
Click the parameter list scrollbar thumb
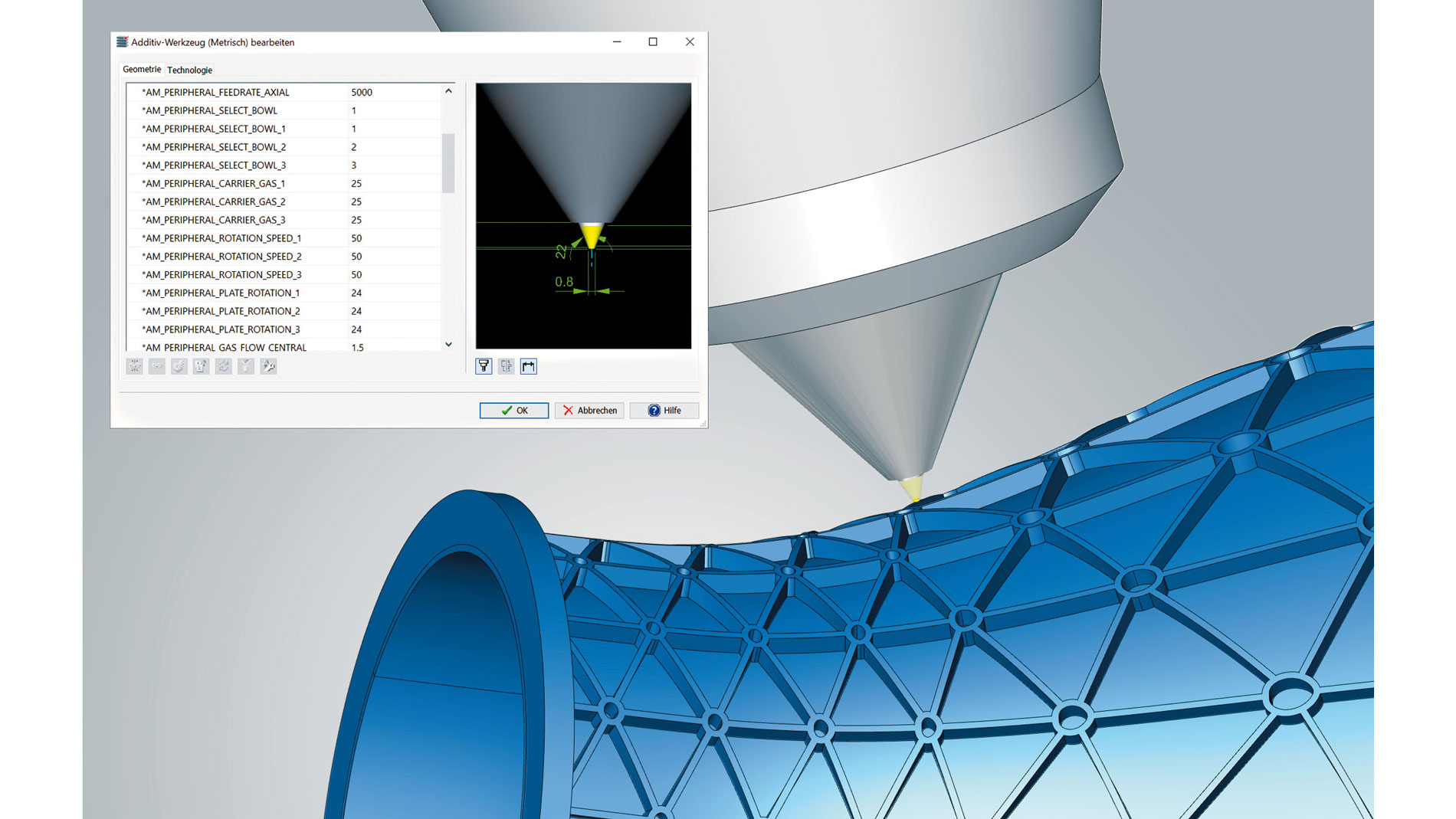(448, 163)
